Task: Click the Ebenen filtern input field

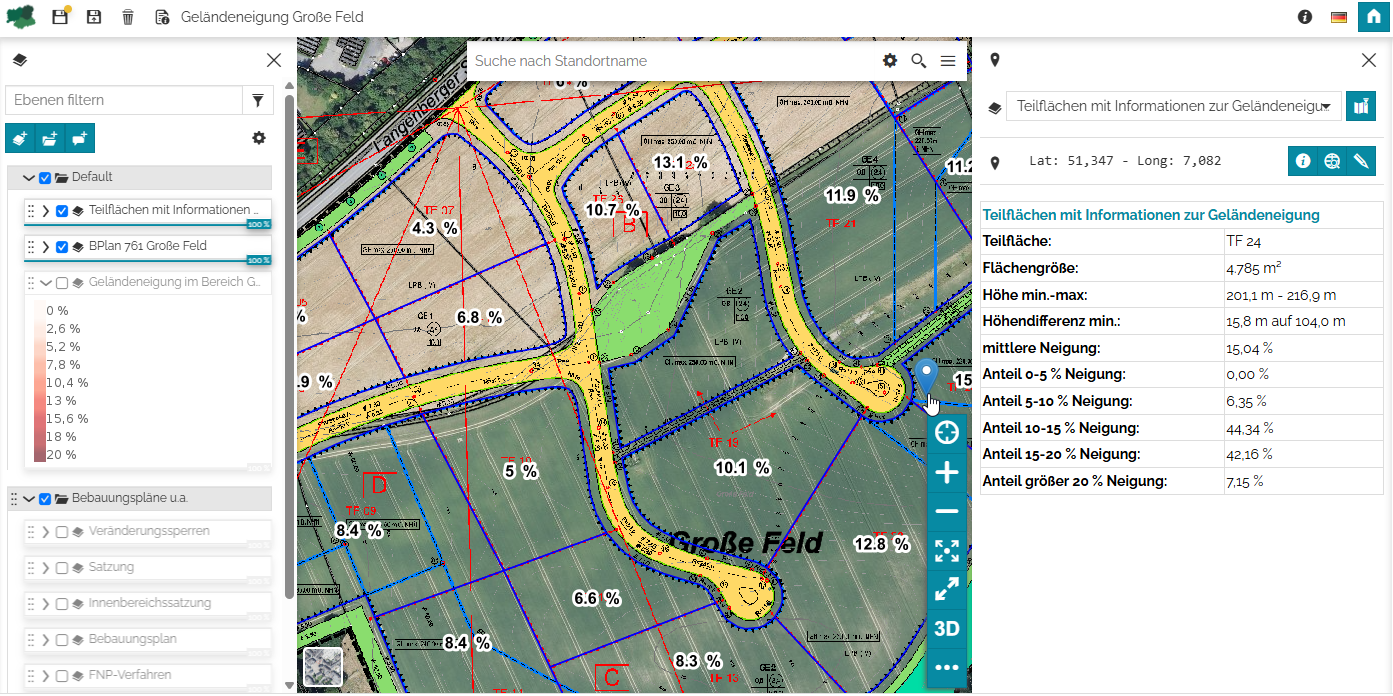Action: (x=124, y=100)
